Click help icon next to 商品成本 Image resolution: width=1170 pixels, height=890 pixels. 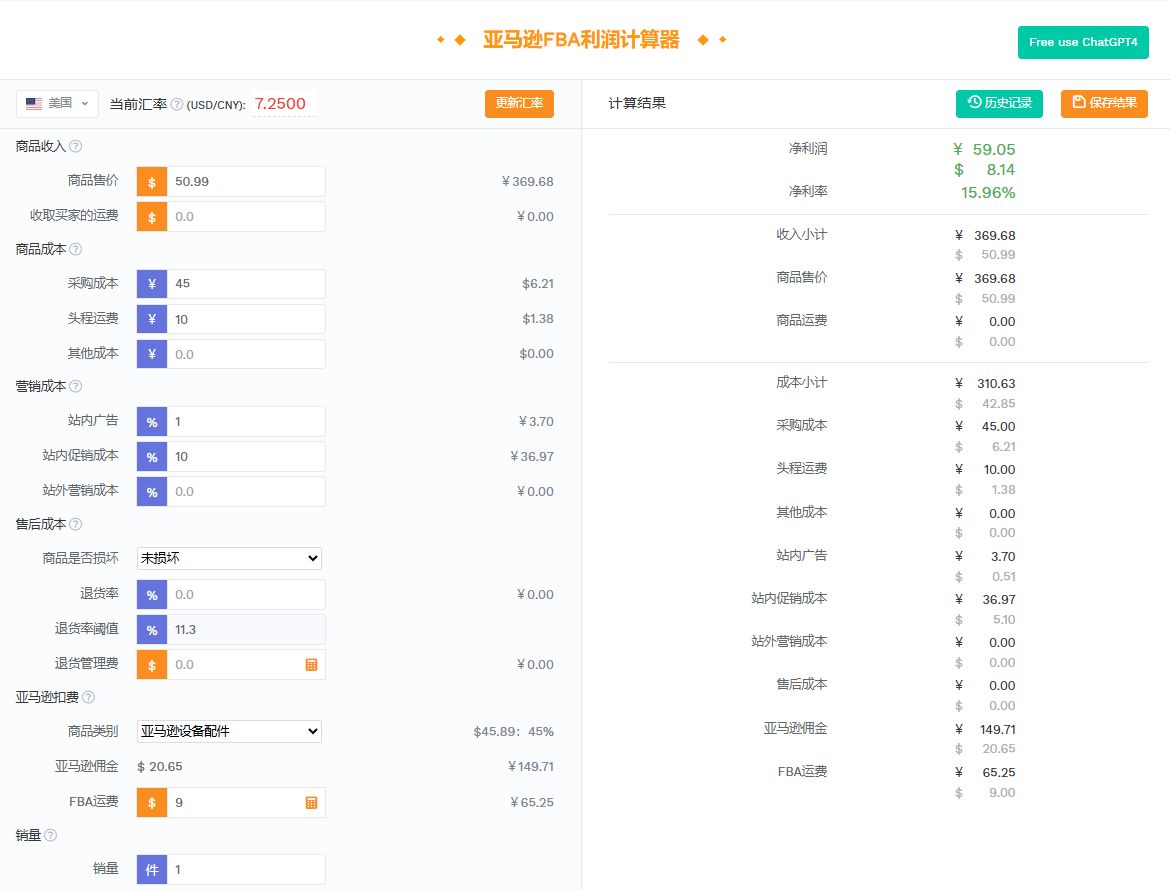tap(75, 249)
